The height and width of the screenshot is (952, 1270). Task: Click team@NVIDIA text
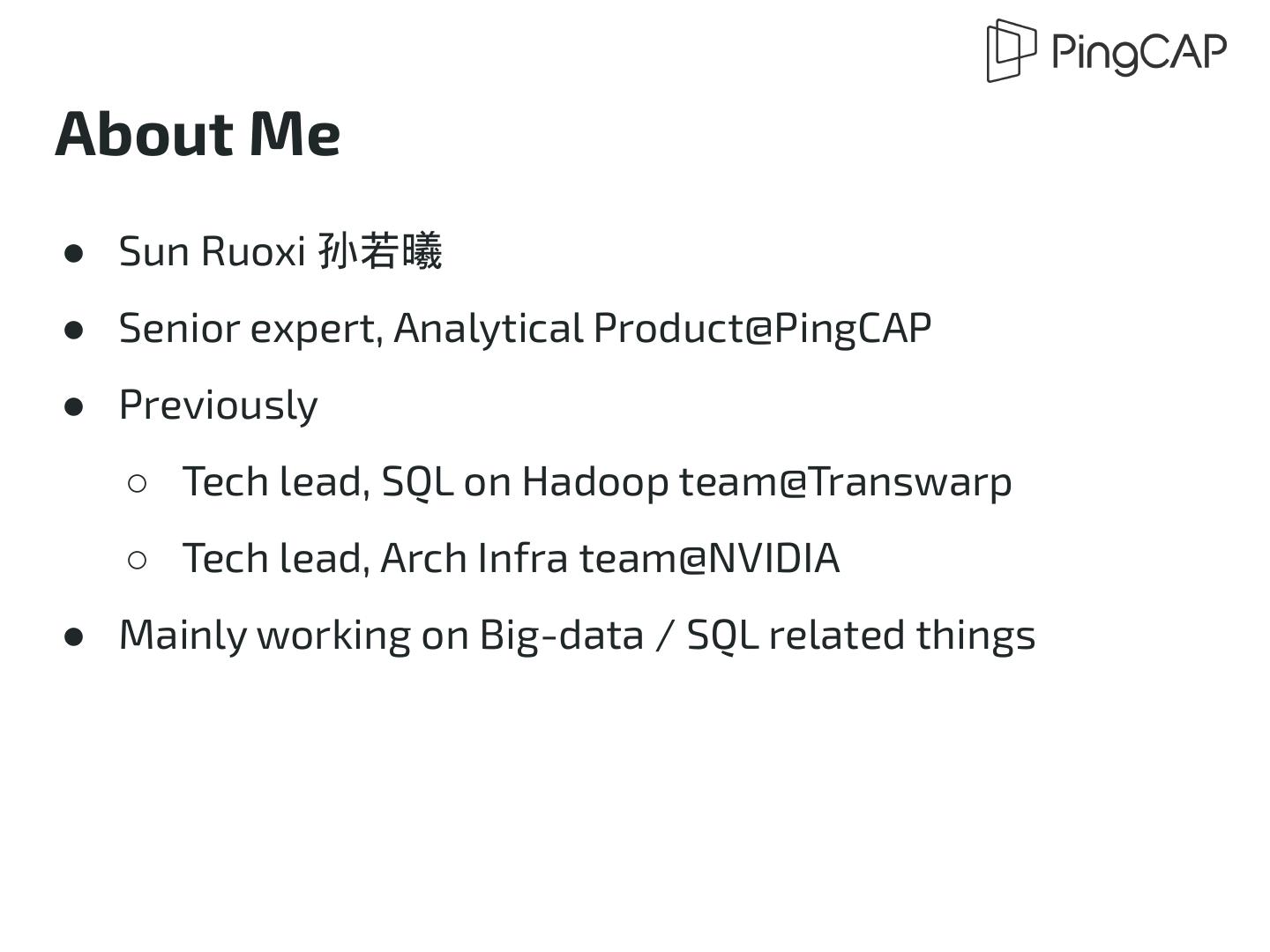709,558
